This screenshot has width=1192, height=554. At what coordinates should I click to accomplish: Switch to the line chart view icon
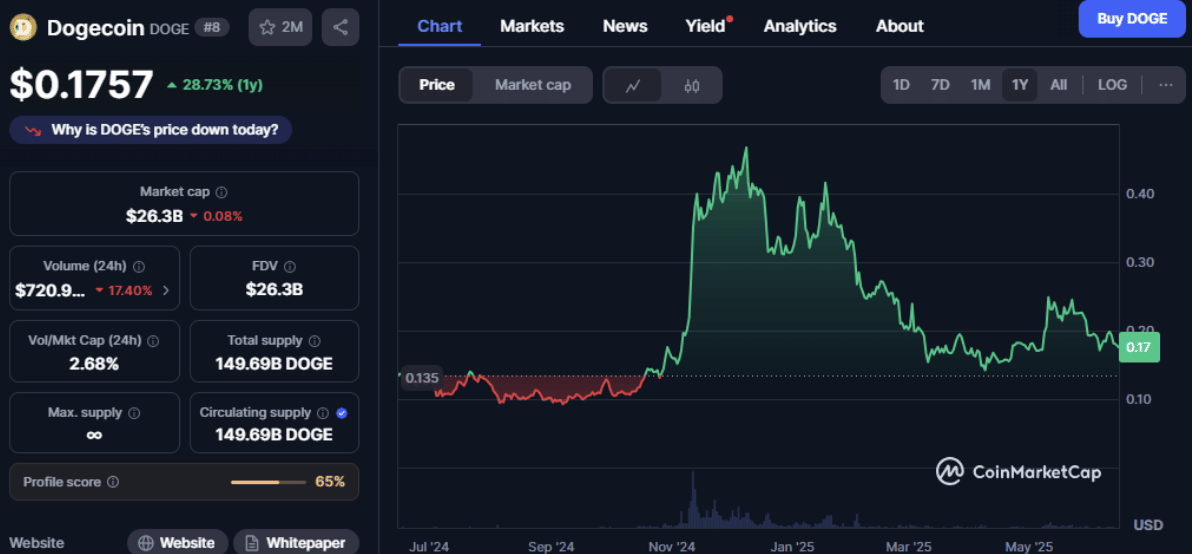[633, 85]
